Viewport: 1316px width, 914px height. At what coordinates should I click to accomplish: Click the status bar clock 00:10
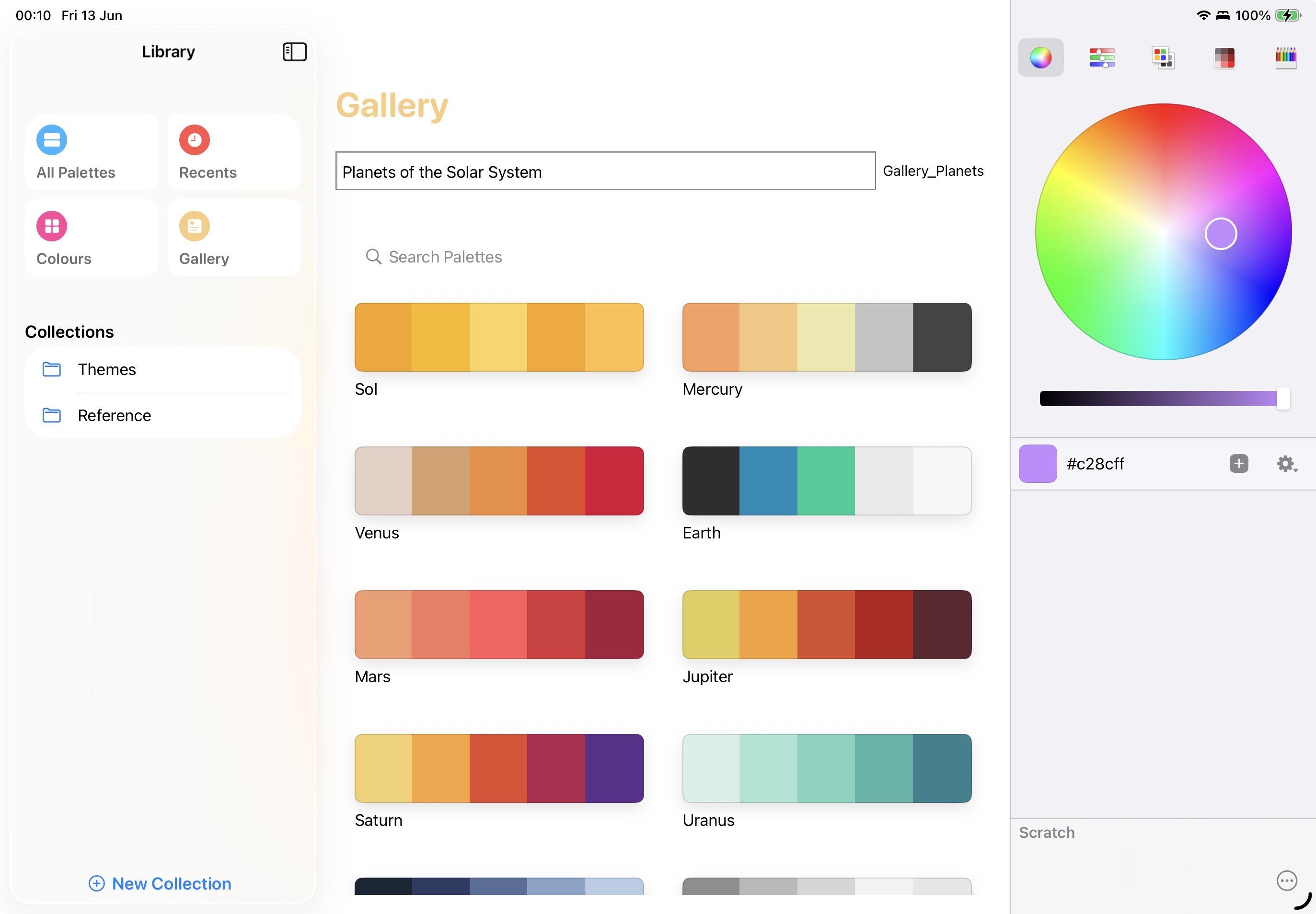[x=33, y=15]
